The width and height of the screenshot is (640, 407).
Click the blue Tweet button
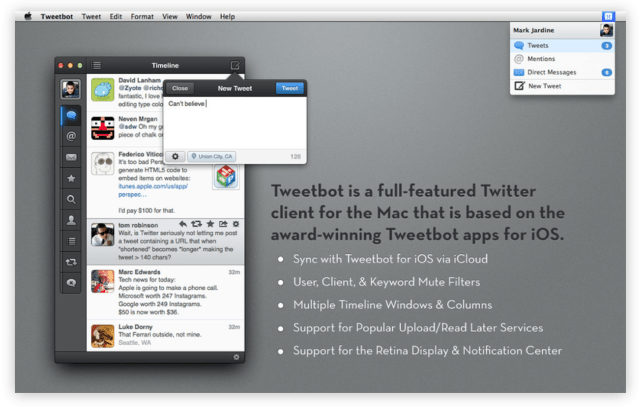click(x=290, y=88)
